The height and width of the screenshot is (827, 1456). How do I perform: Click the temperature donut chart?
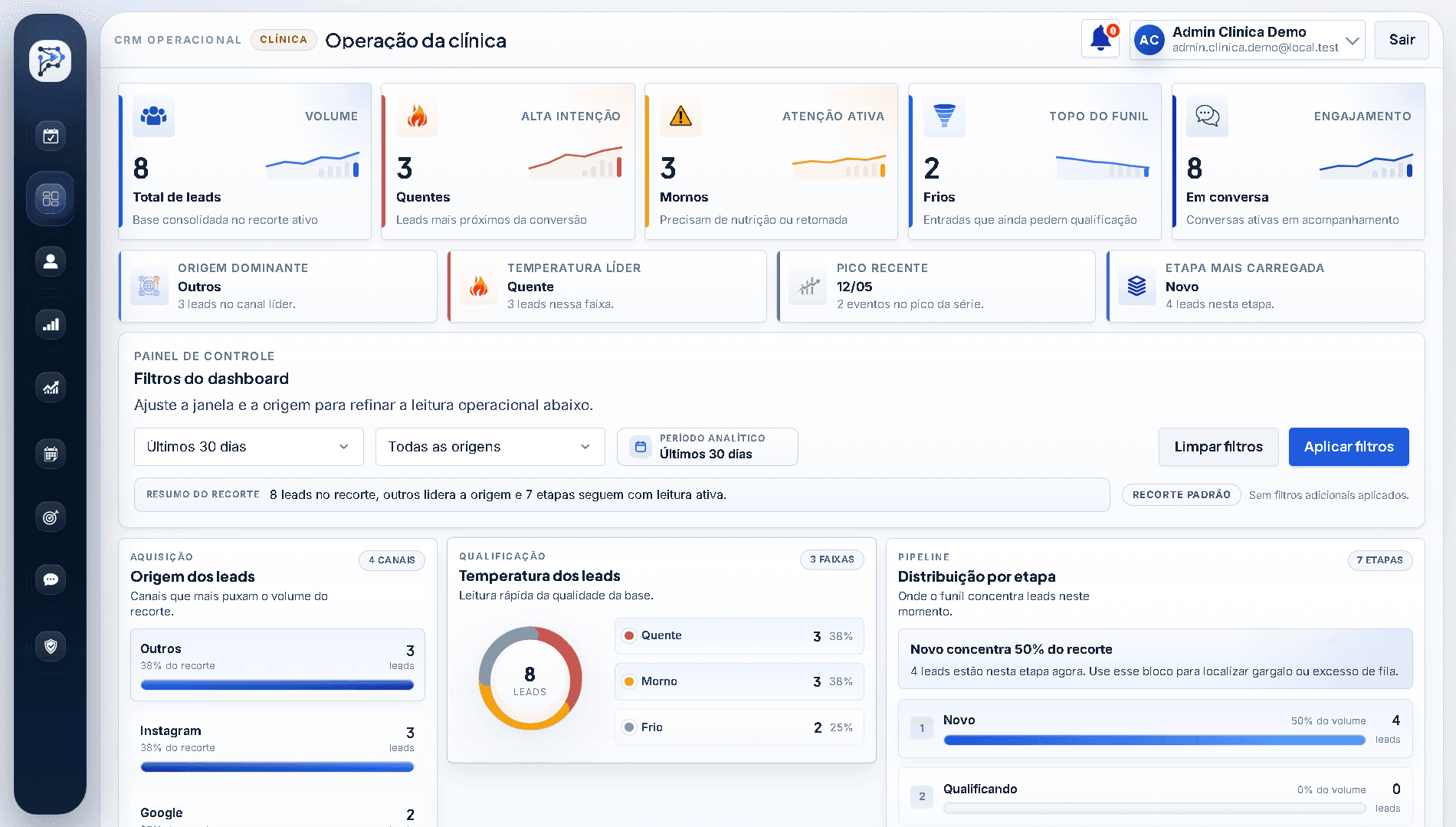pos(530,678)
